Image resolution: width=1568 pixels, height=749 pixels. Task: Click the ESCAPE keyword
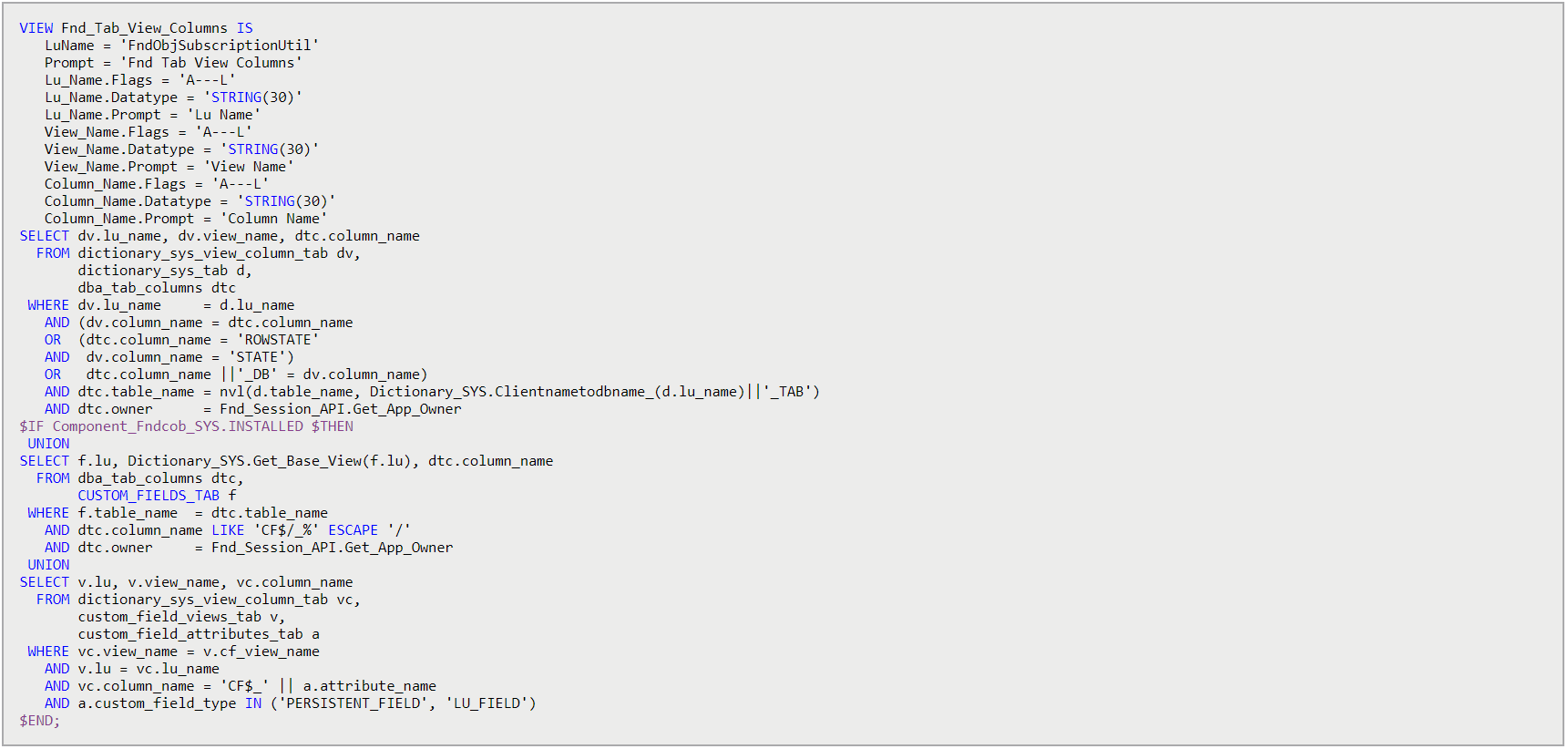353,530
